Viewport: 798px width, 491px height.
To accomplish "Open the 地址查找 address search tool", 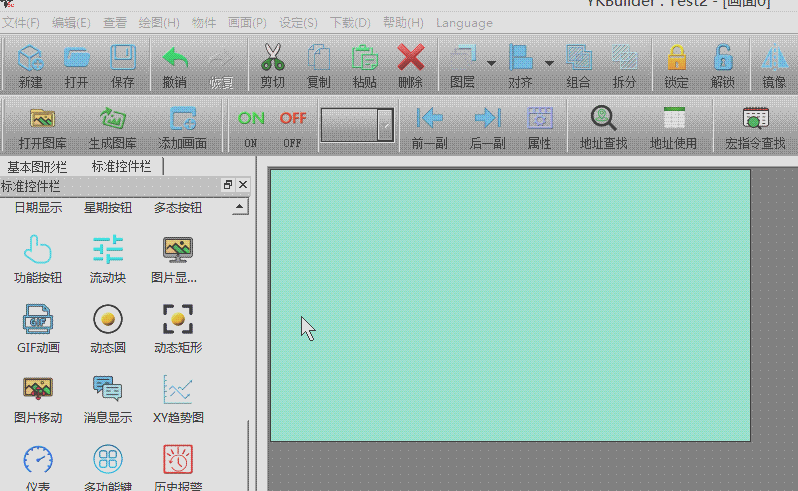I will coord(603,120).
